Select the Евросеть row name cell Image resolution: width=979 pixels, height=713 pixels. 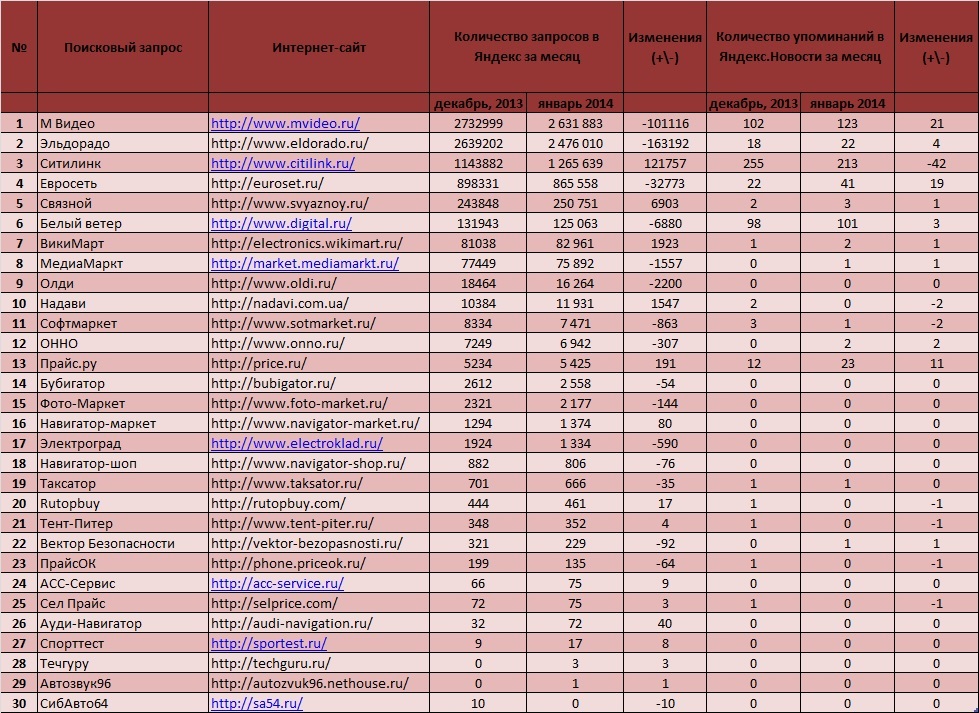(x=123, y=184)
